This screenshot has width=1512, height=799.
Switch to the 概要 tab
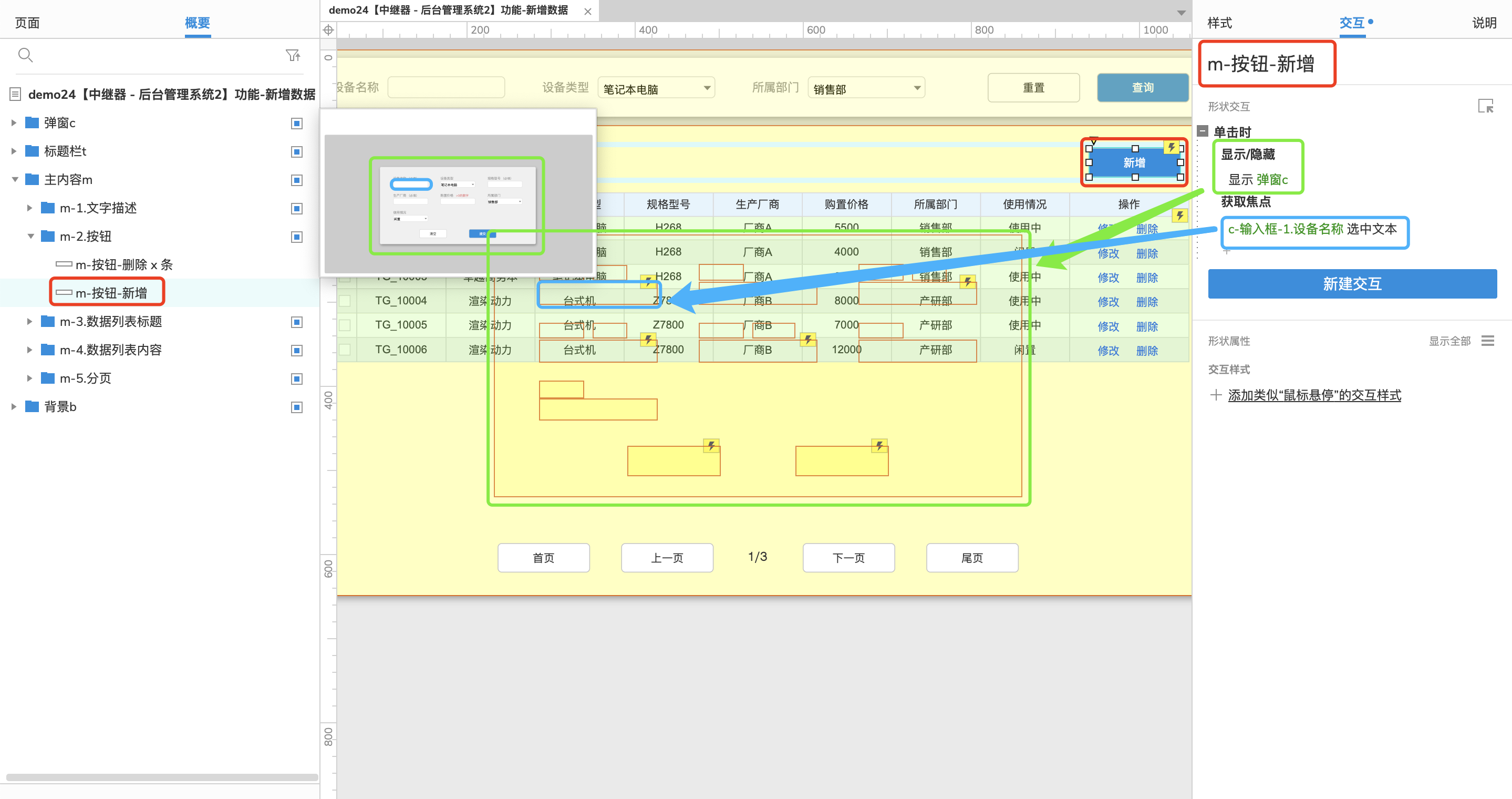[x=197, y=23]
